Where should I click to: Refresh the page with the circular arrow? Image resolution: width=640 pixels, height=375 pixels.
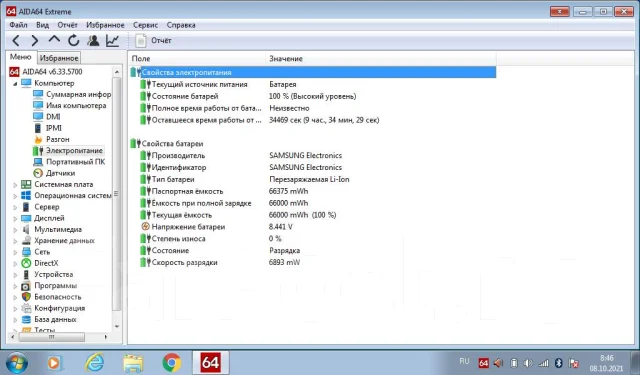pyautogui.click(x=73, y=40)
